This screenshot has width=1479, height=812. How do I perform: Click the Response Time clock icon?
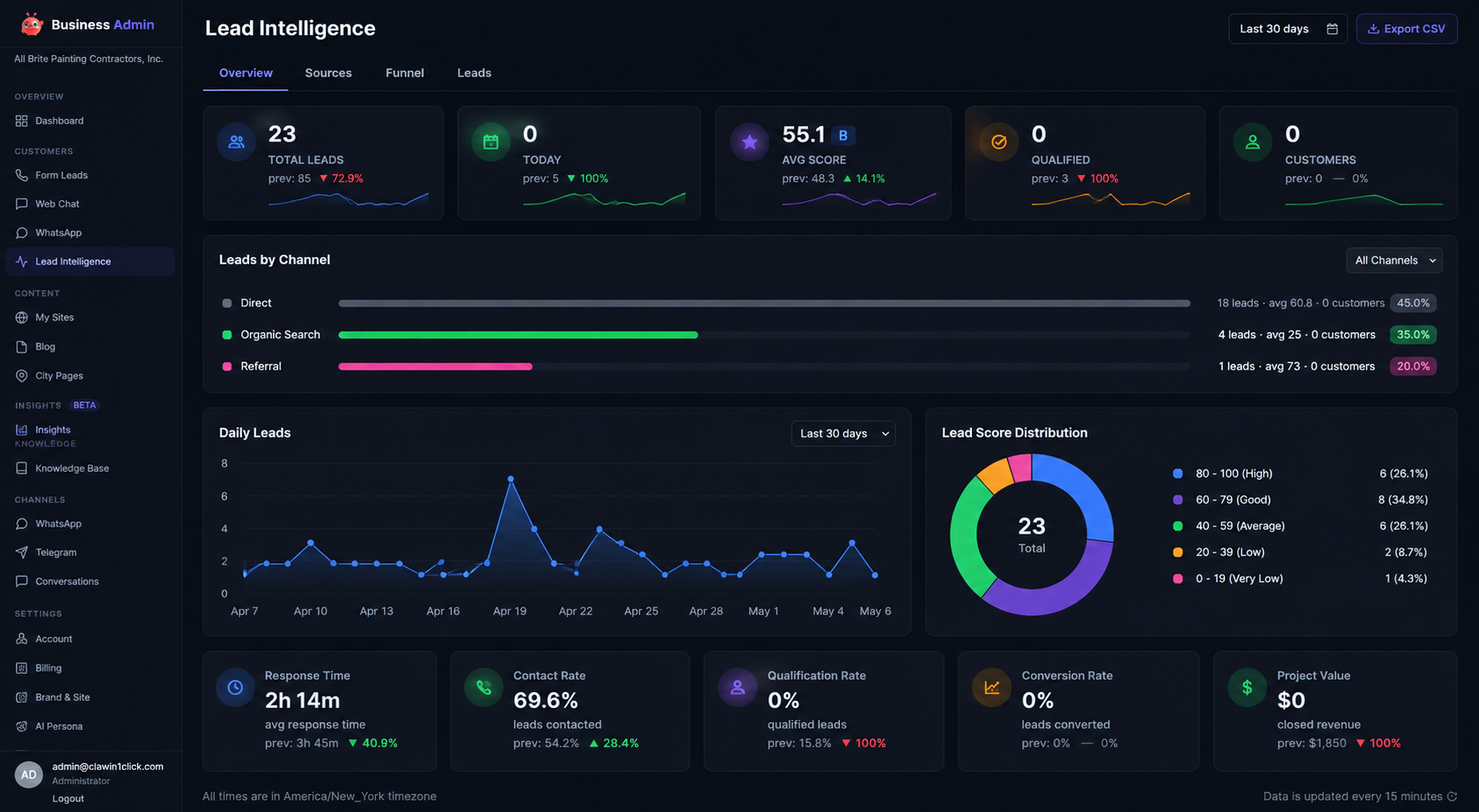(235, 688)
